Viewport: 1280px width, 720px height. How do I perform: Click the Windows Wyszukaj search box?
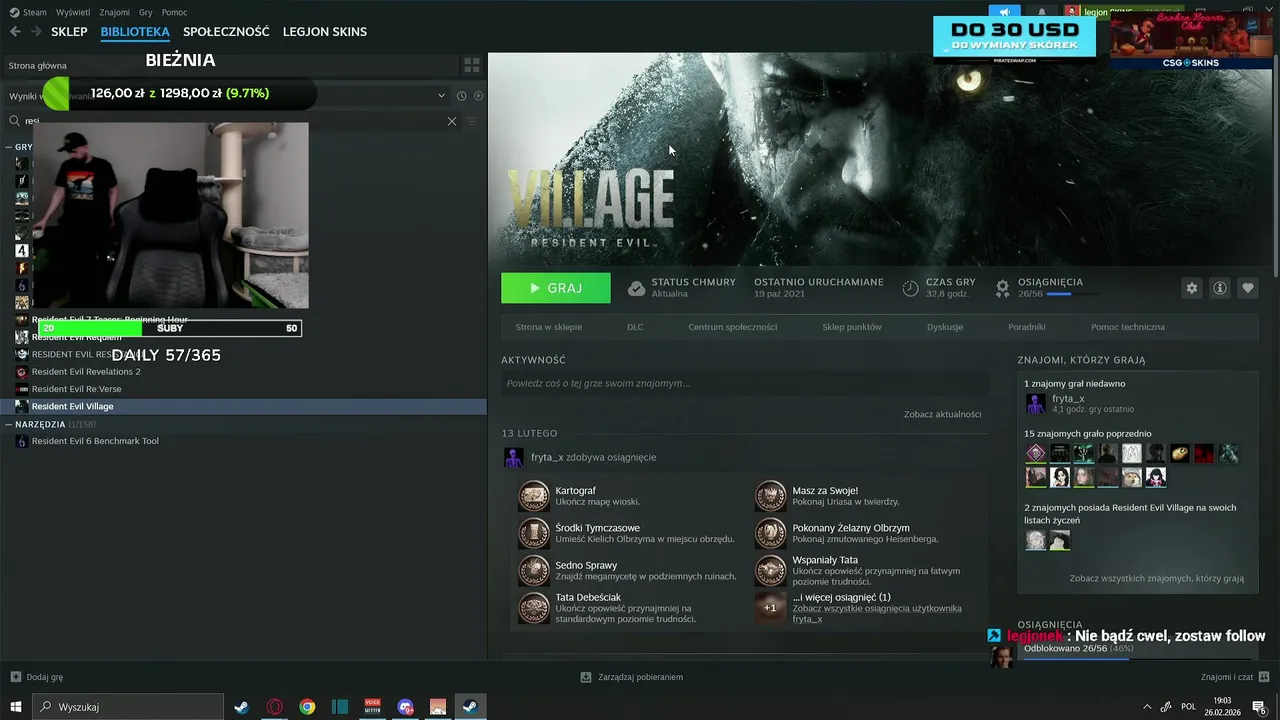[x=128, y=707]
